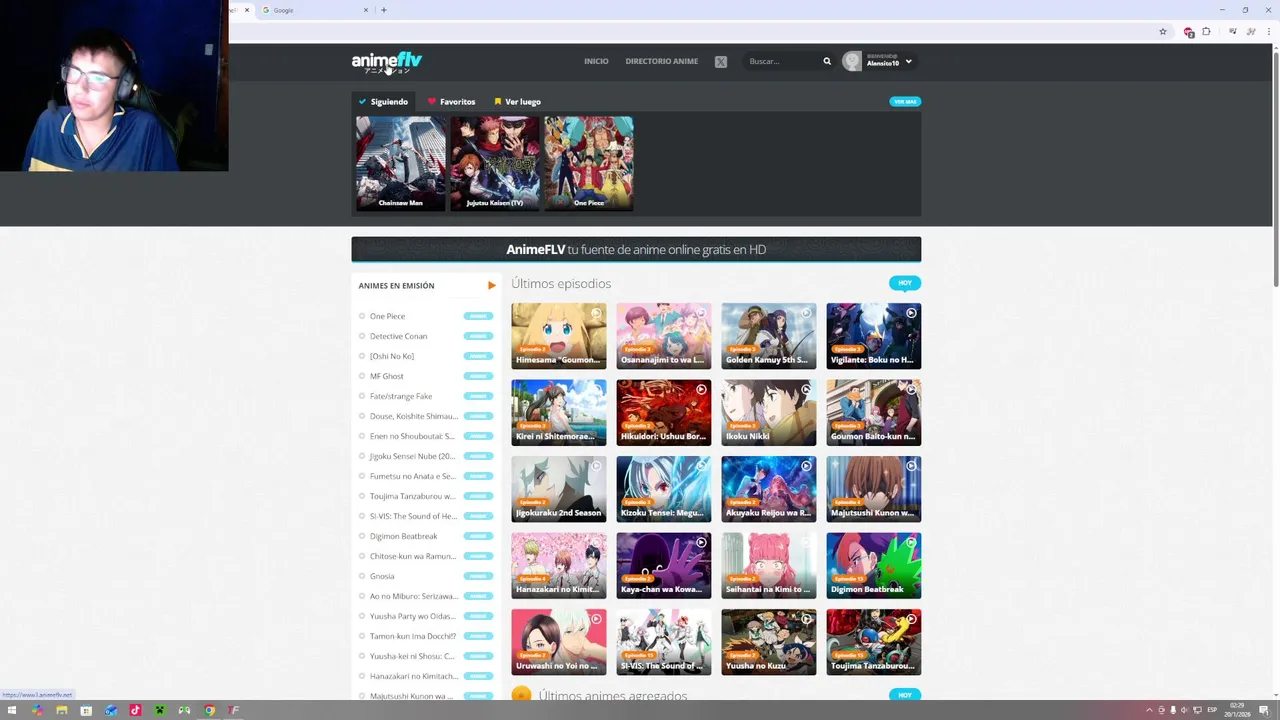The width and height of the screenshot is (1280, 720).
Task: Open DIRECTORIO ANIME menu item
Action: click(x=662, y=61)
